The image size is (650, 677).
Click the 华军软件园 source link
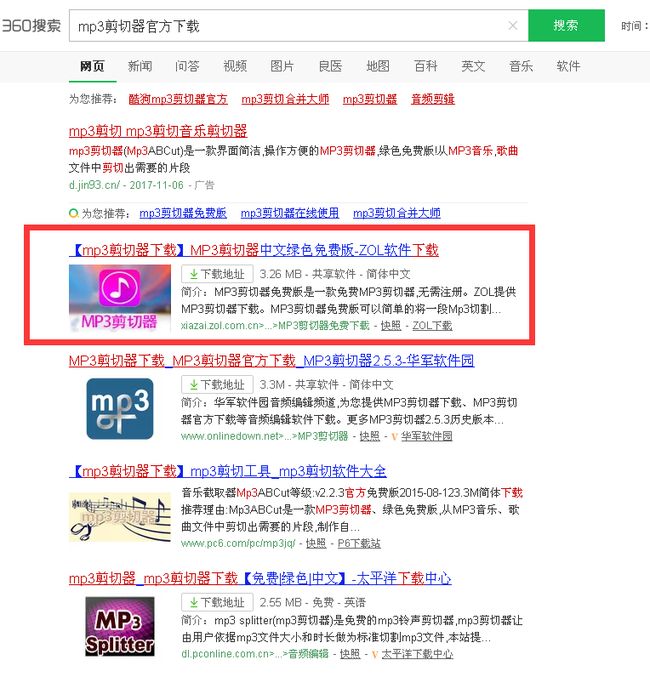(x=427, y=436)
